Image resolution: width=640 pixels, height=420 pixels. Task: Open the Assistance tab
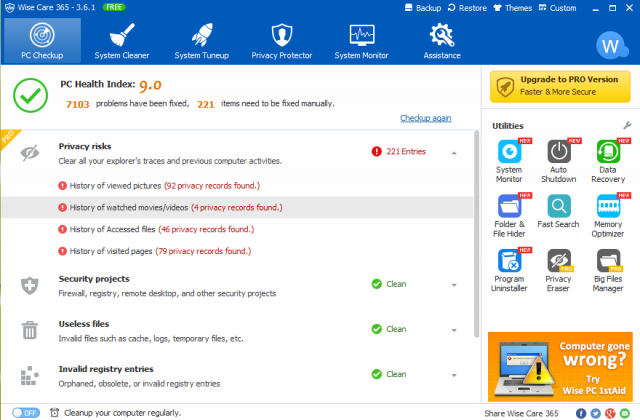click(442, 40)
